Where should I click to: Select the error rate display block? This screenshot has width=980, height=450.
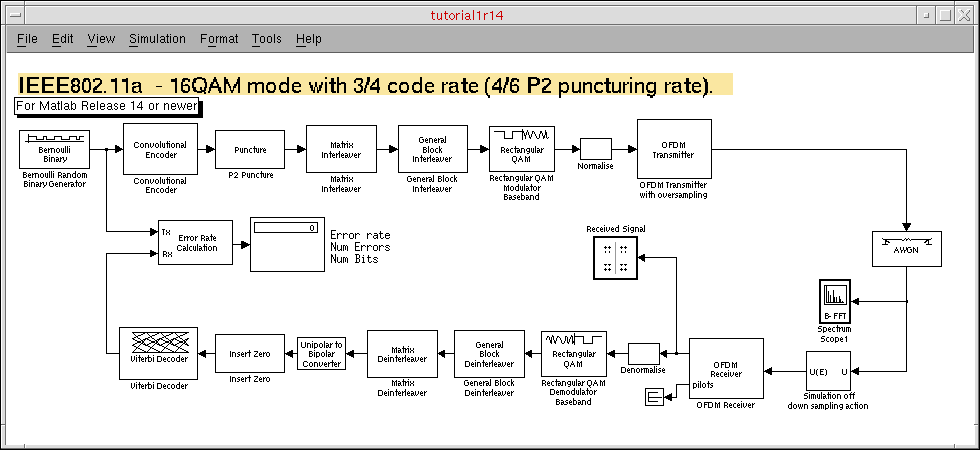pyautogui.click(x=288, y=244)
